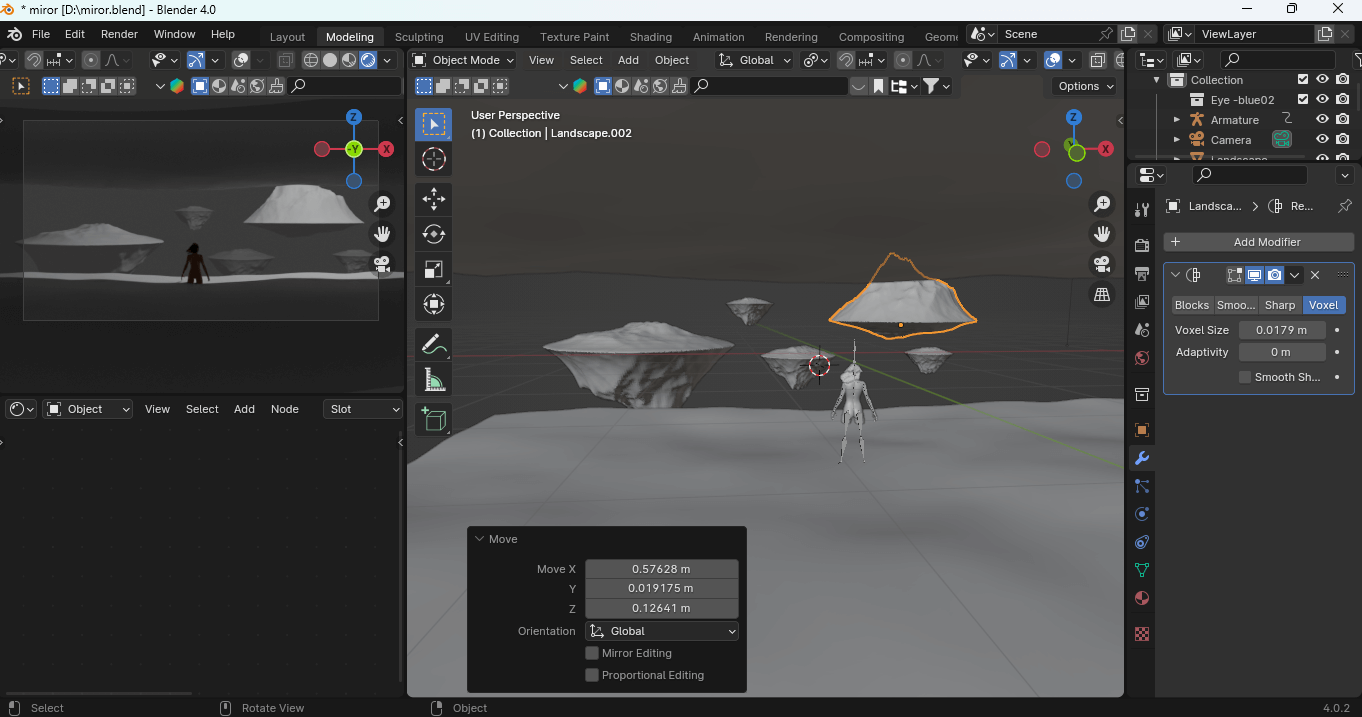This screenshot has width=1362, height=717.
Task: Enable Proportional Editing in Move panel
Action: [x=592, y=675]
